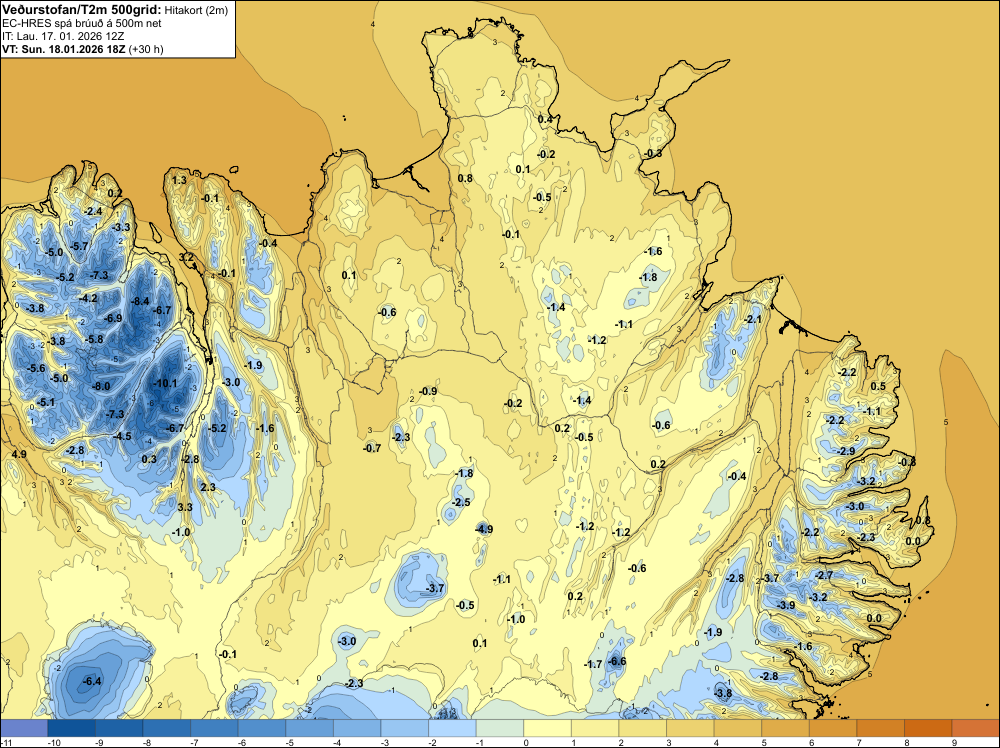Screen dimensions: 1000x748
Task: Click the legend color band between 0 and 1
Action: (x=547, y=728)
